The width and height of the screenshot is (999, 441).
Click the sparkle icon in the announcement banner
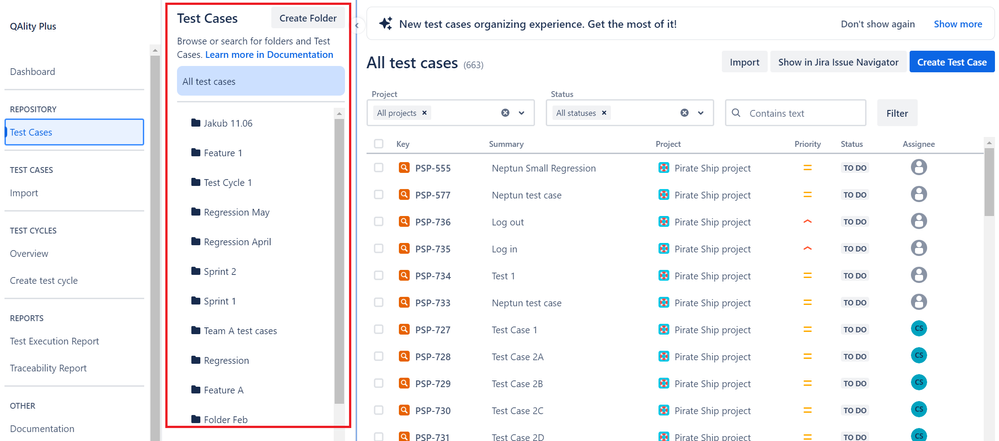click(x=385, y=24)
